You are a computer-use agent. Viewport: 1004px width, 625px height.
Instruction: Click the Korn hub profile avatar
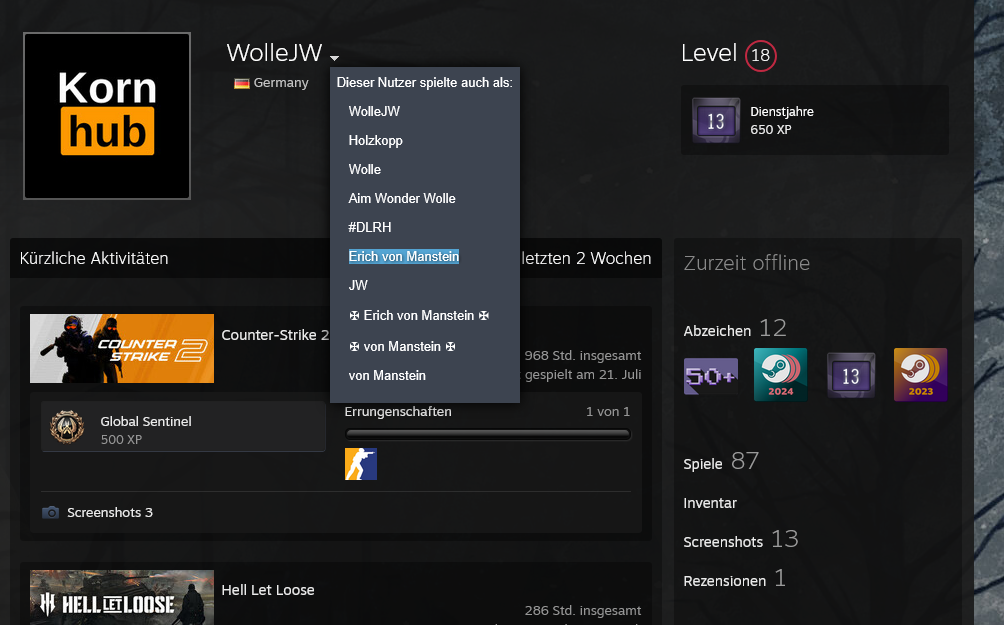click(x=107, y=116)
